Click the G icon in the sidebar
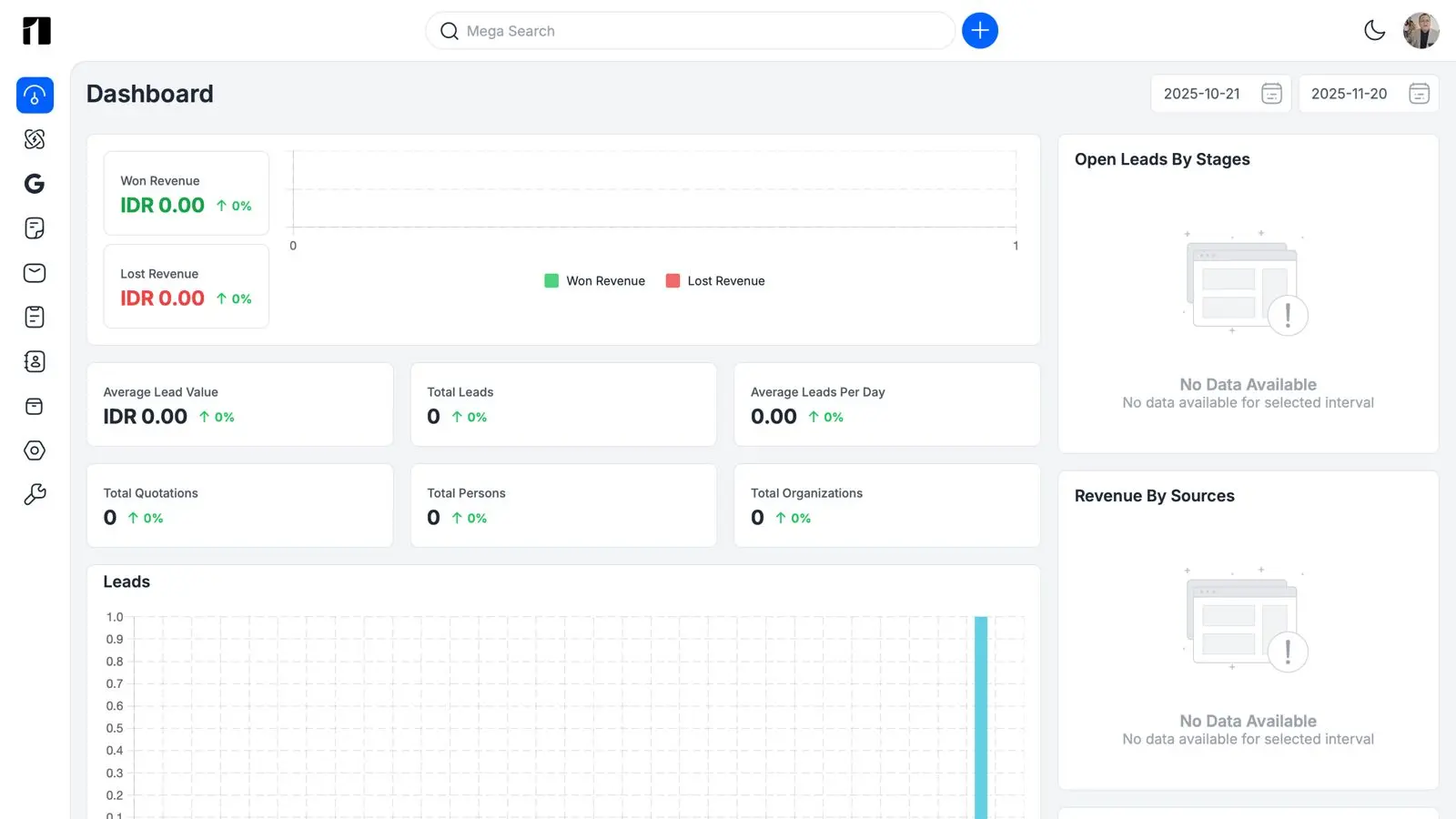This screenshot has width=1456, height=819. pos(34,183)
